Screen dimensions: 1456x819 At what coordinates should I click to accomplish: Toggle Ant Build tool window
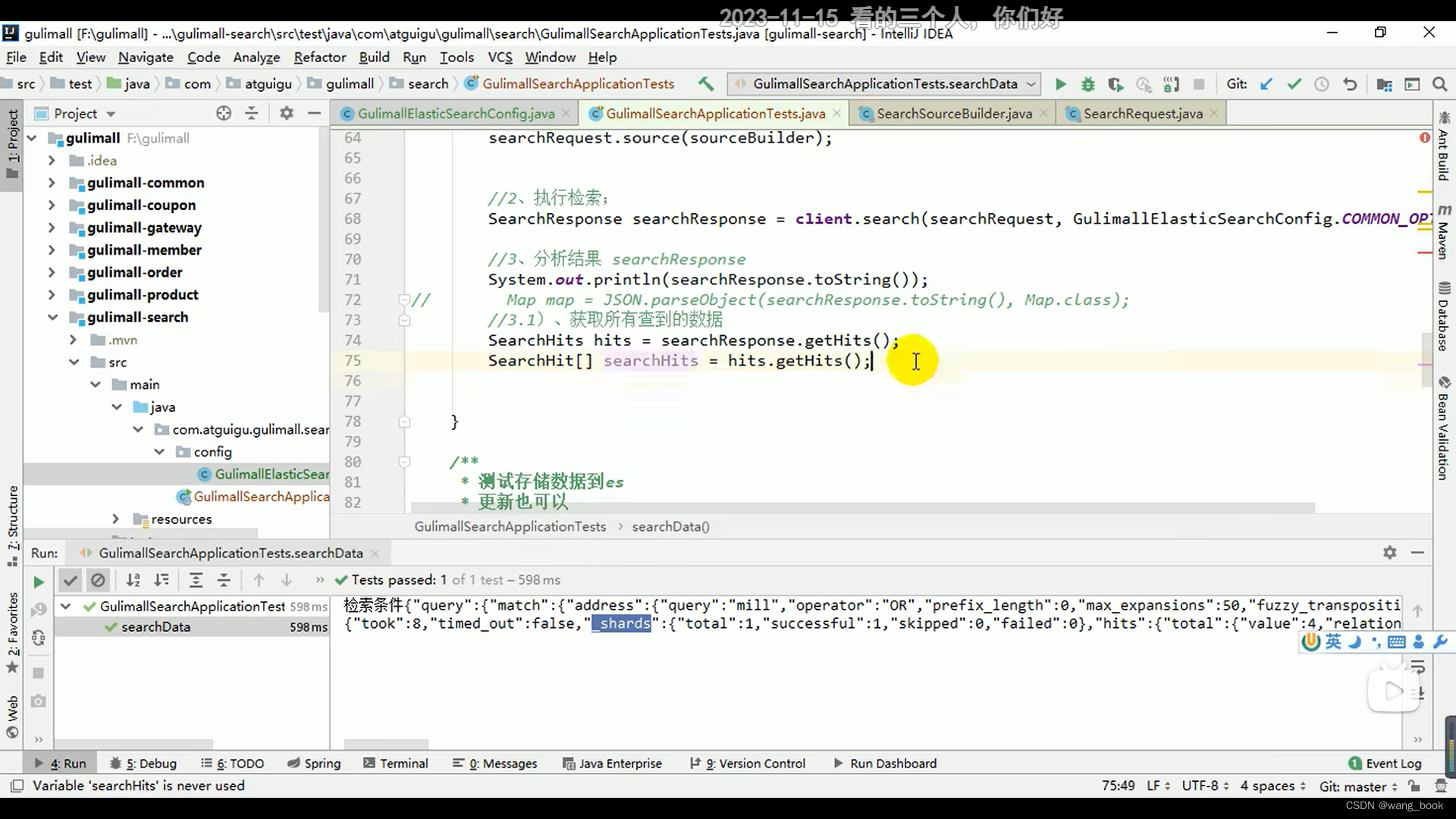click(x=1444, y=146)
